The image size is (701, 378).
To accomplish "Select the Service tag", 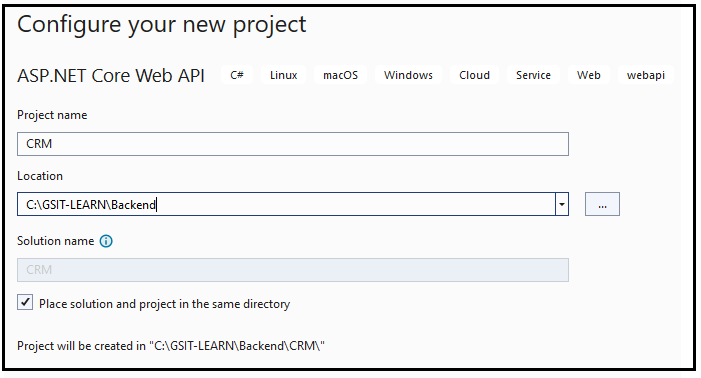I will [x=533, y=75].
